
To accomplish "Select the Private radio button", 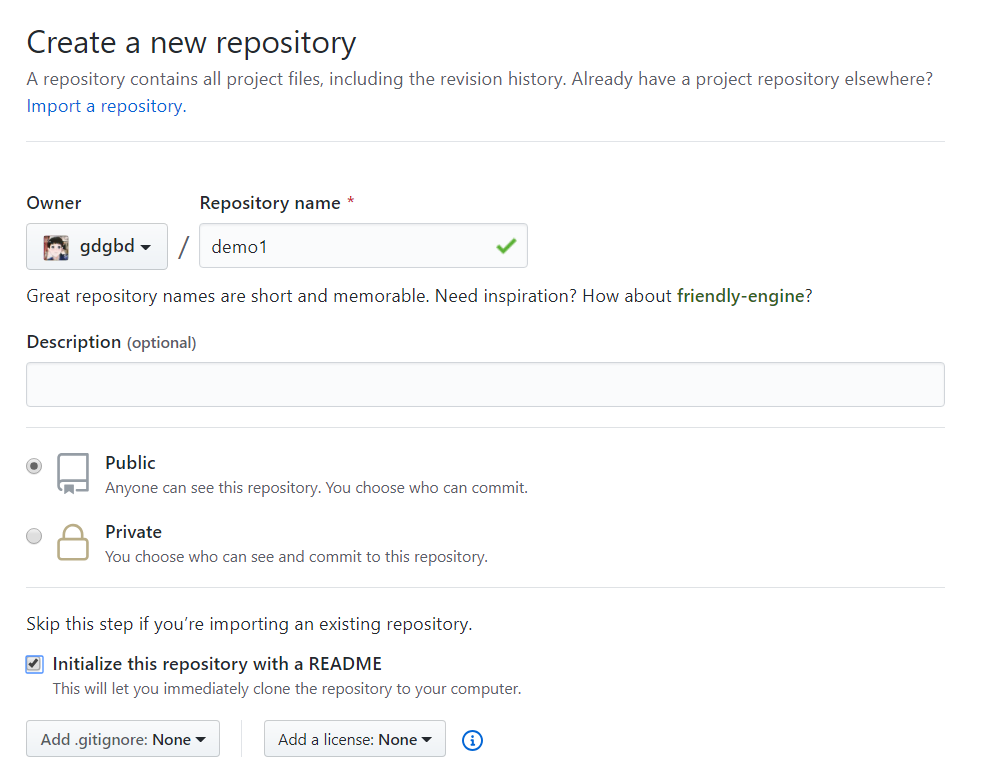I will click(x=34, y=536).
